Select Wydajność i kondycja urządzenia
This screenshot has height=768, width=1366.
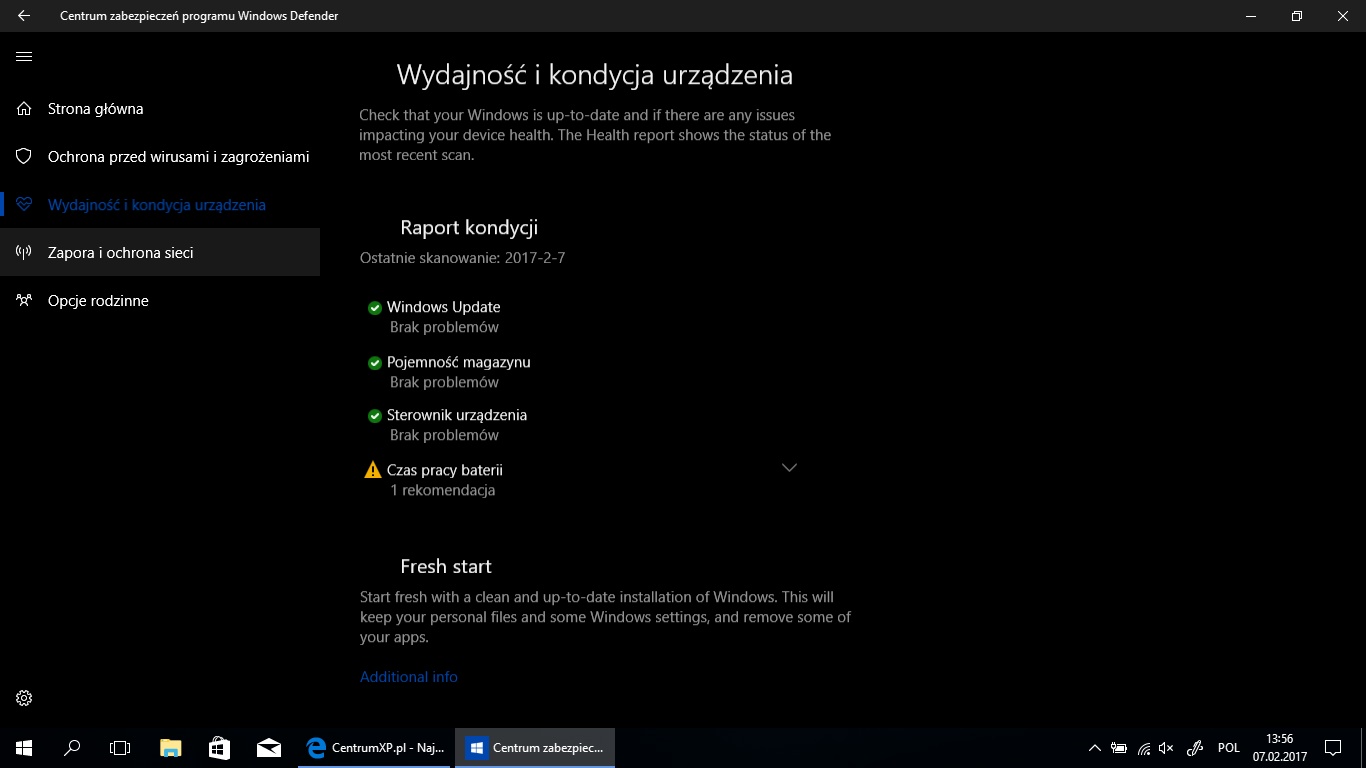pyautogui.click(x=160, y=205)
